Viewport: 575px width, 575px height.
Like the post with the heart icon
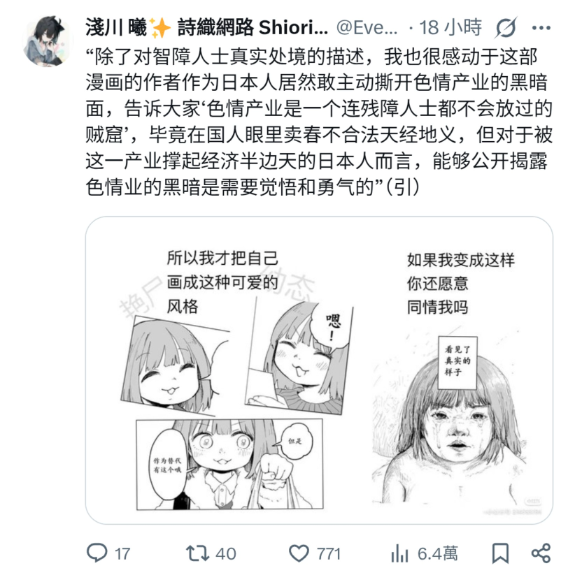tap(299, 553)
